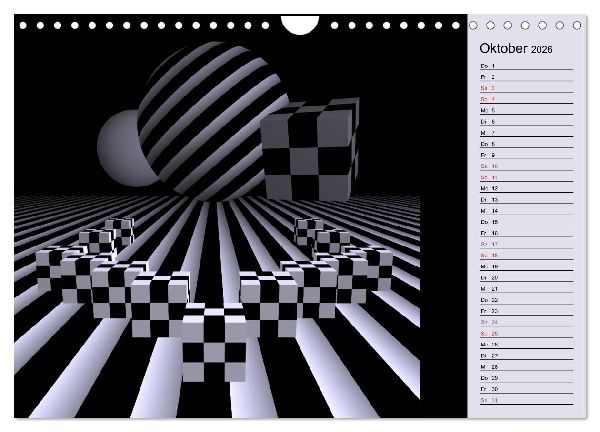The height and width of the screenshot is (432, 600).
Task: Select the plain gray sphere behind
Action: 121,149
